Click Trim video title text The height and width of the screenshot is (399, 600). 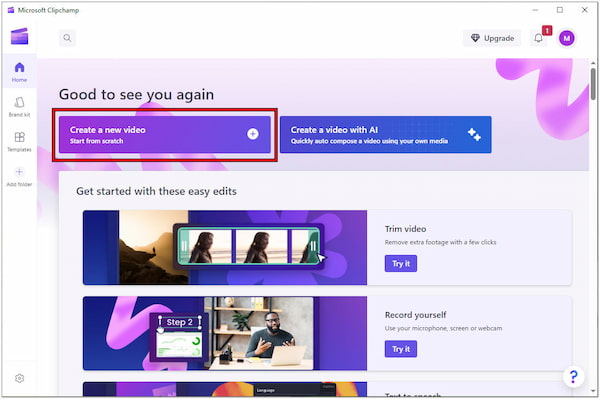point(405,229)
